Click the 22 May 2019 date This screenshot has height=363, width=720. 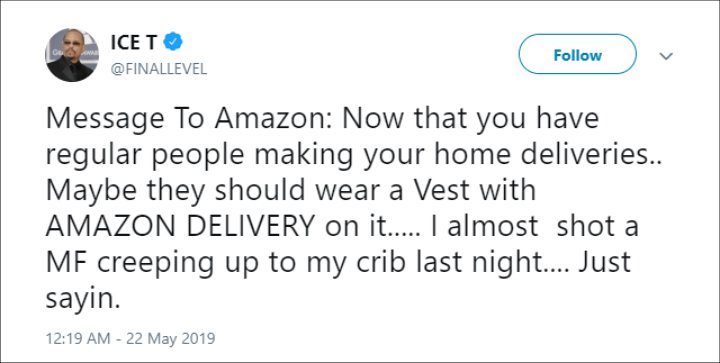click(x=170, y=339)
